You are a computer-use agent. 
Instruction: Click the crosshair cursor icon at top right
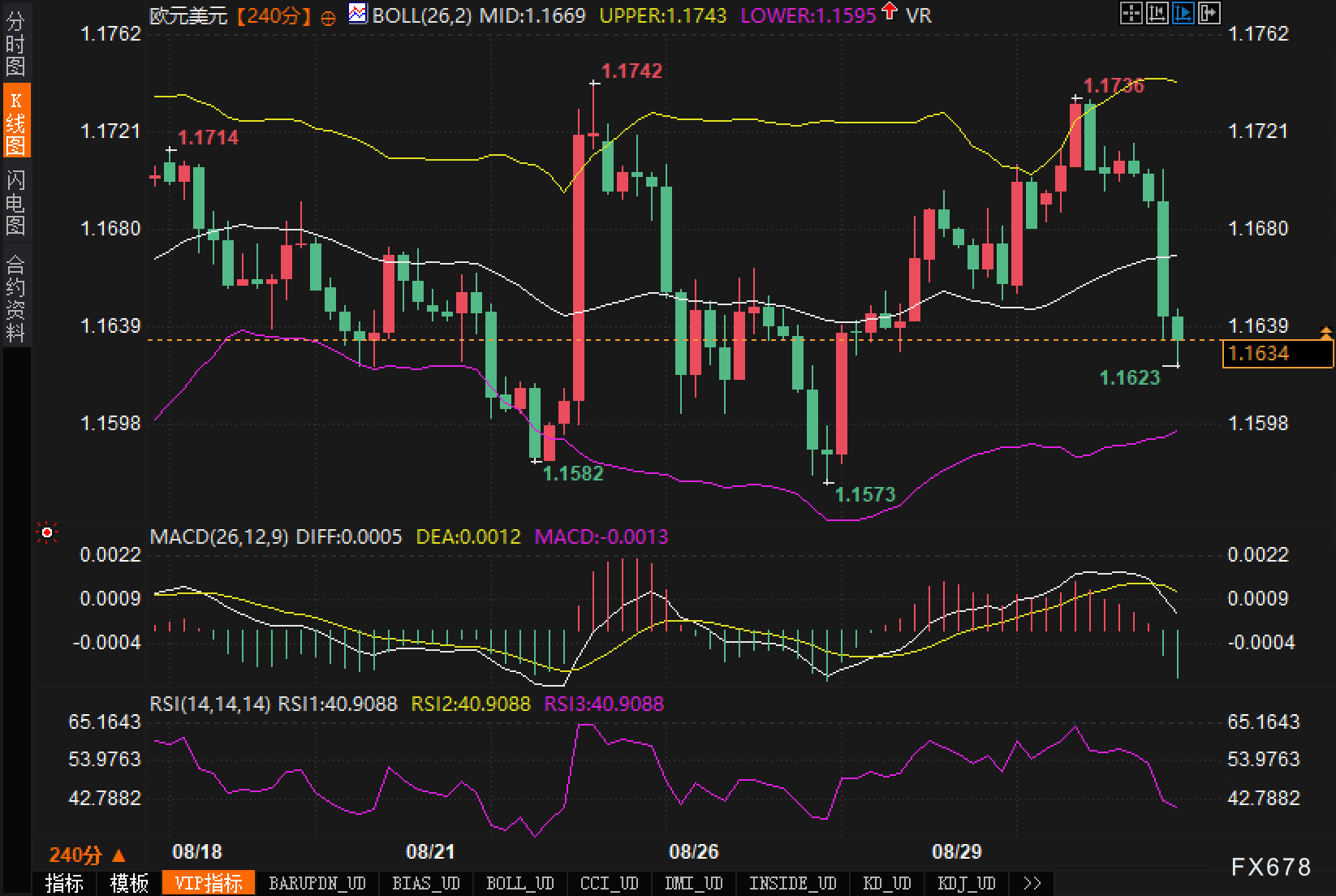pos(1131,13)
